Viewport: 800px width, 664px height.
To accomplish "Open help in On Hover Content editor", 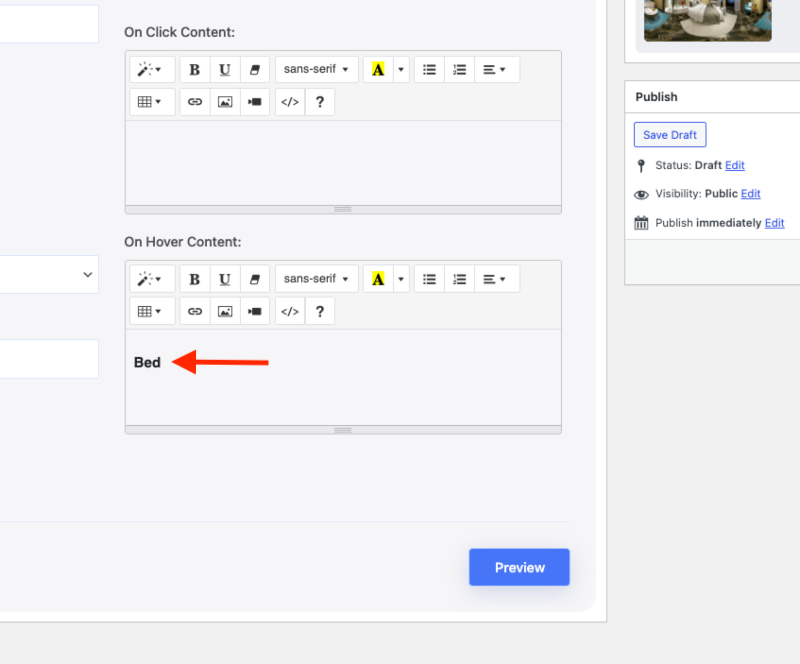I will point(320,311).
